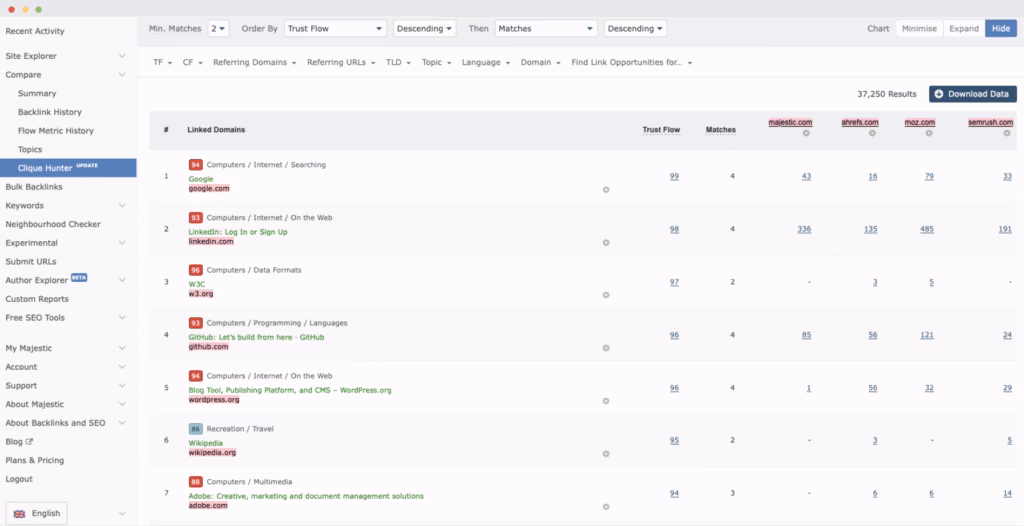Select the Minimise chart option

[x=919, y=29]
